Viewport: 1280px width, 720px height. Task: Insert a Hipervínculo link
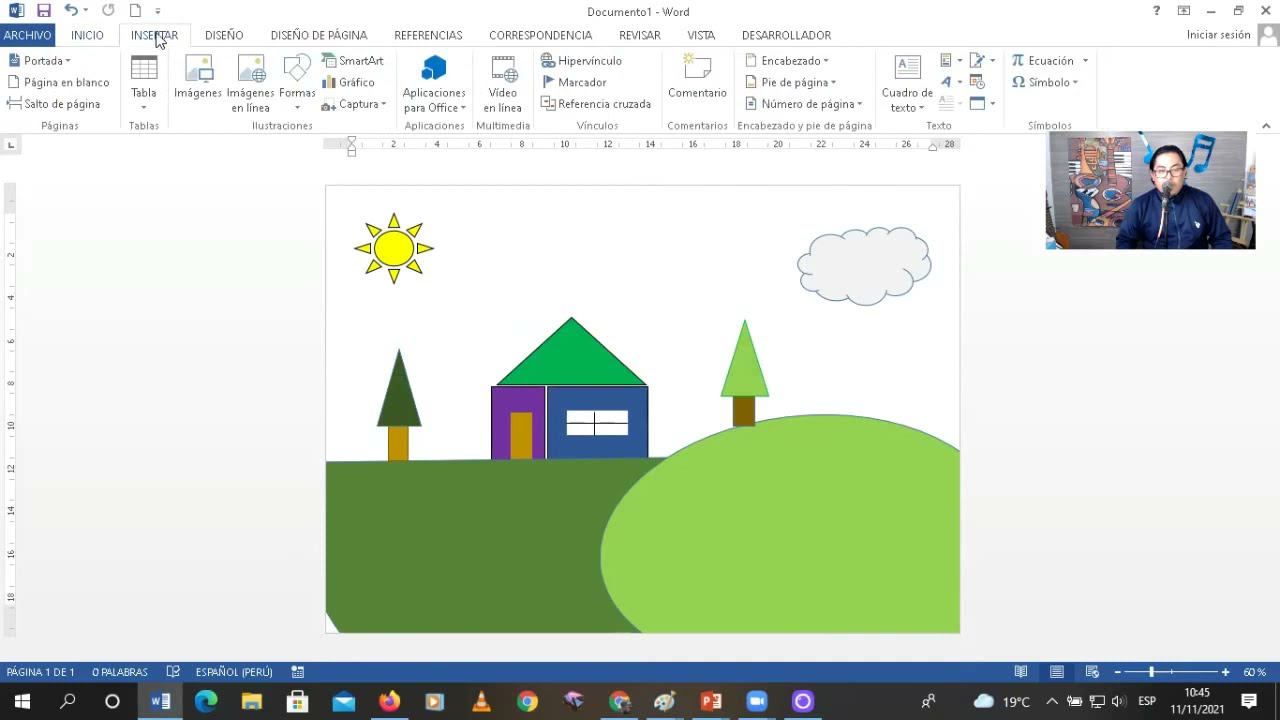tap(581, 61)
